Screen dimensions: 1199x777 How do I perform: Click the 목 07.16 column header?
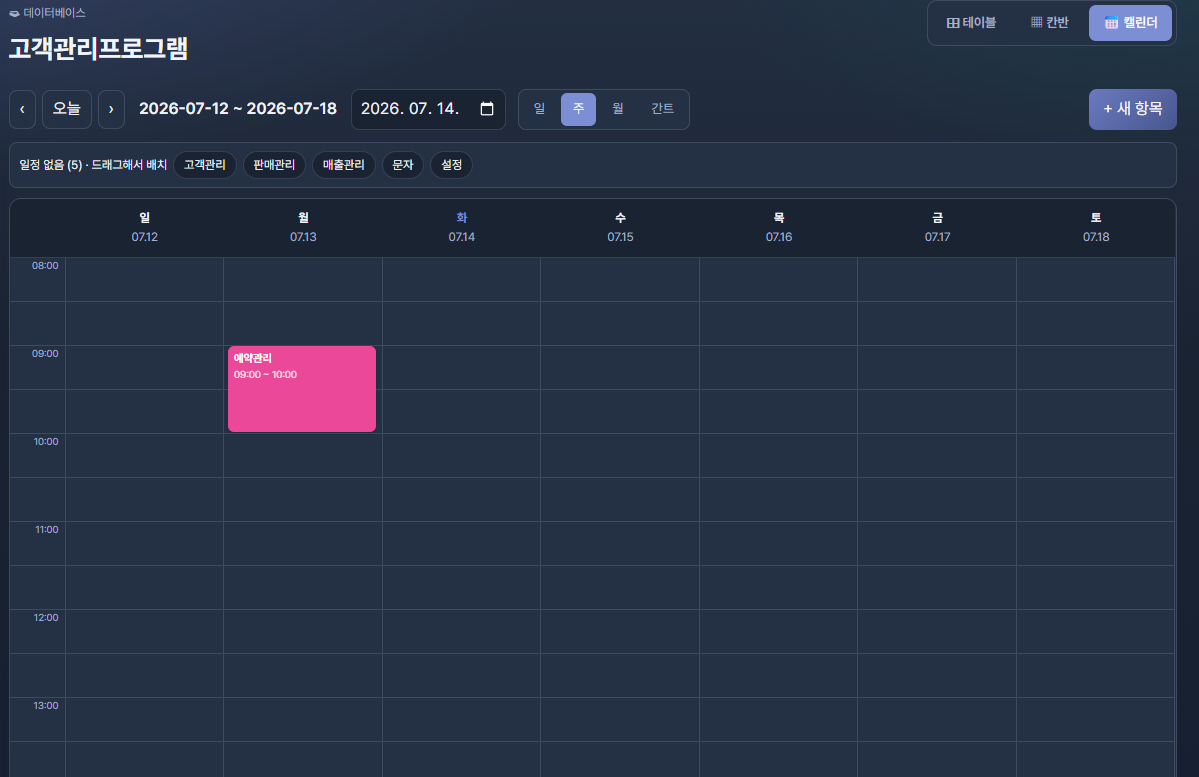click(x=778, y=227)
